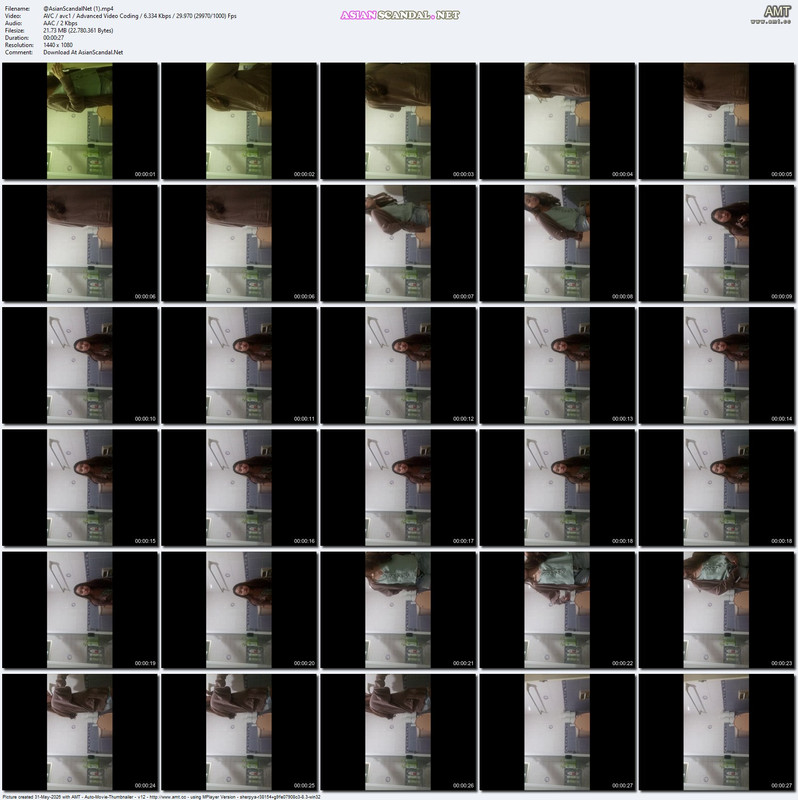
Task: Click the frame stamped 00:00:26
Action: point(398,732)
